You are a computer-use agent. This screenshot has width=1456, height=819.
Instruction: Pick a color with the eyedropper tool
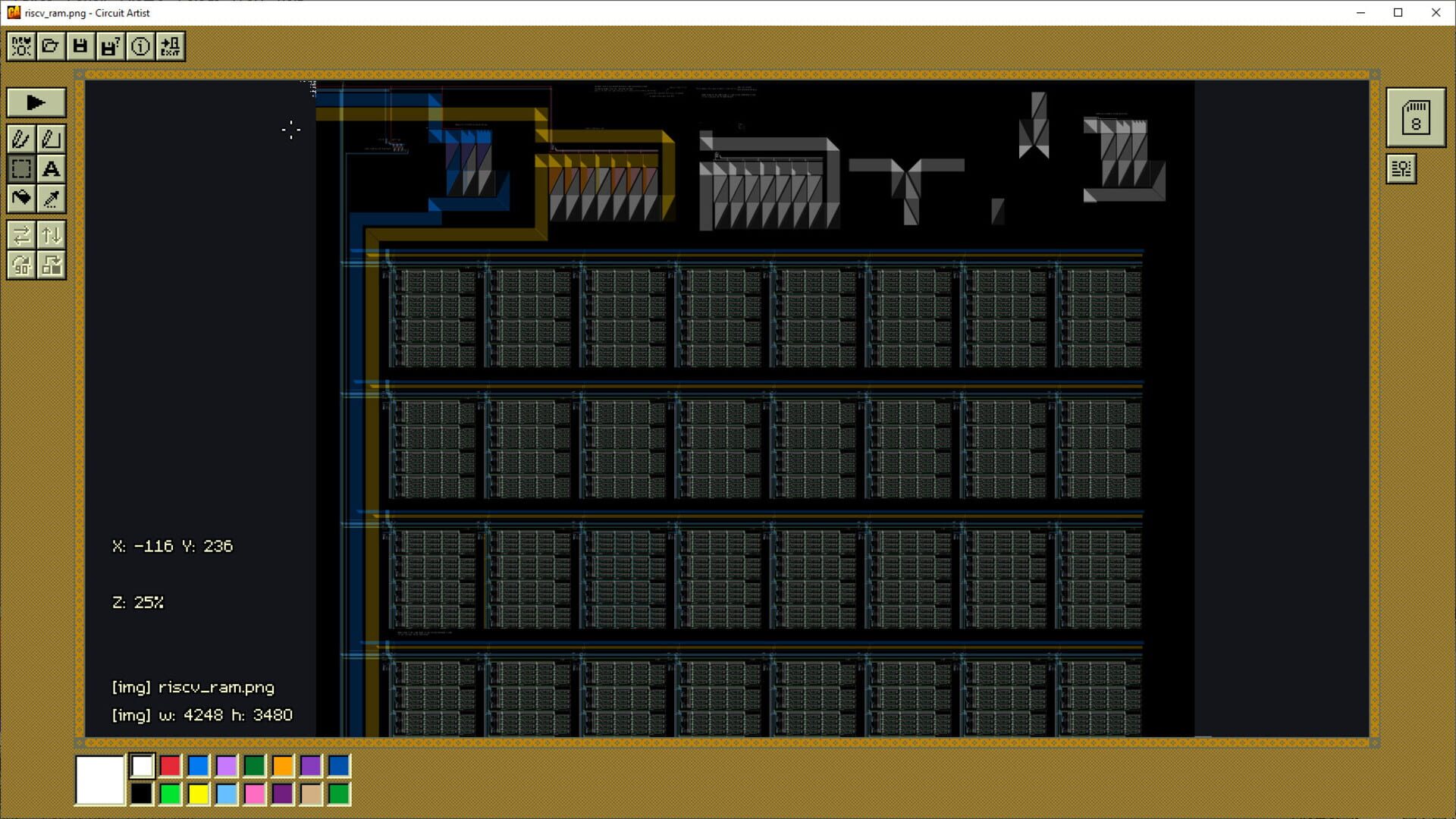click(x=51, y=199)
